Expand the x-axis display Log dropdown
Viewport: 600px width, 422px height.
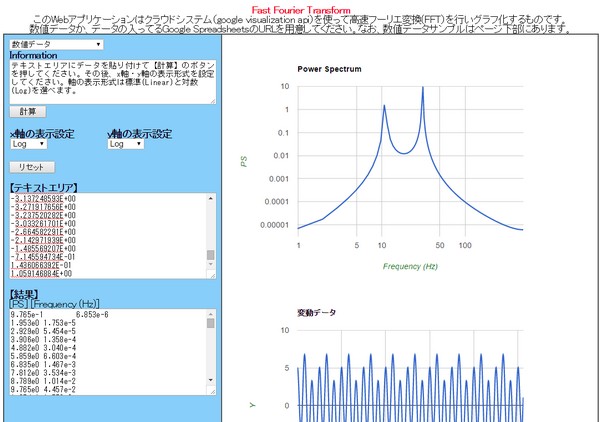pyautogui.click(x=29, y=144)
